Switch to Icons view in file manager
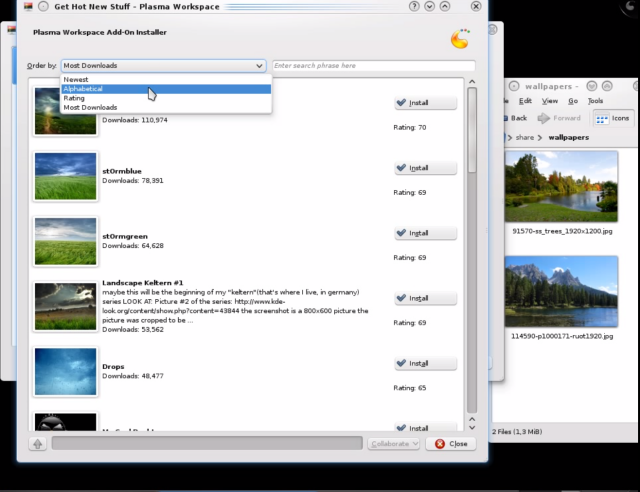Viewport: 640px width, 492px height. tap(613, 118)
